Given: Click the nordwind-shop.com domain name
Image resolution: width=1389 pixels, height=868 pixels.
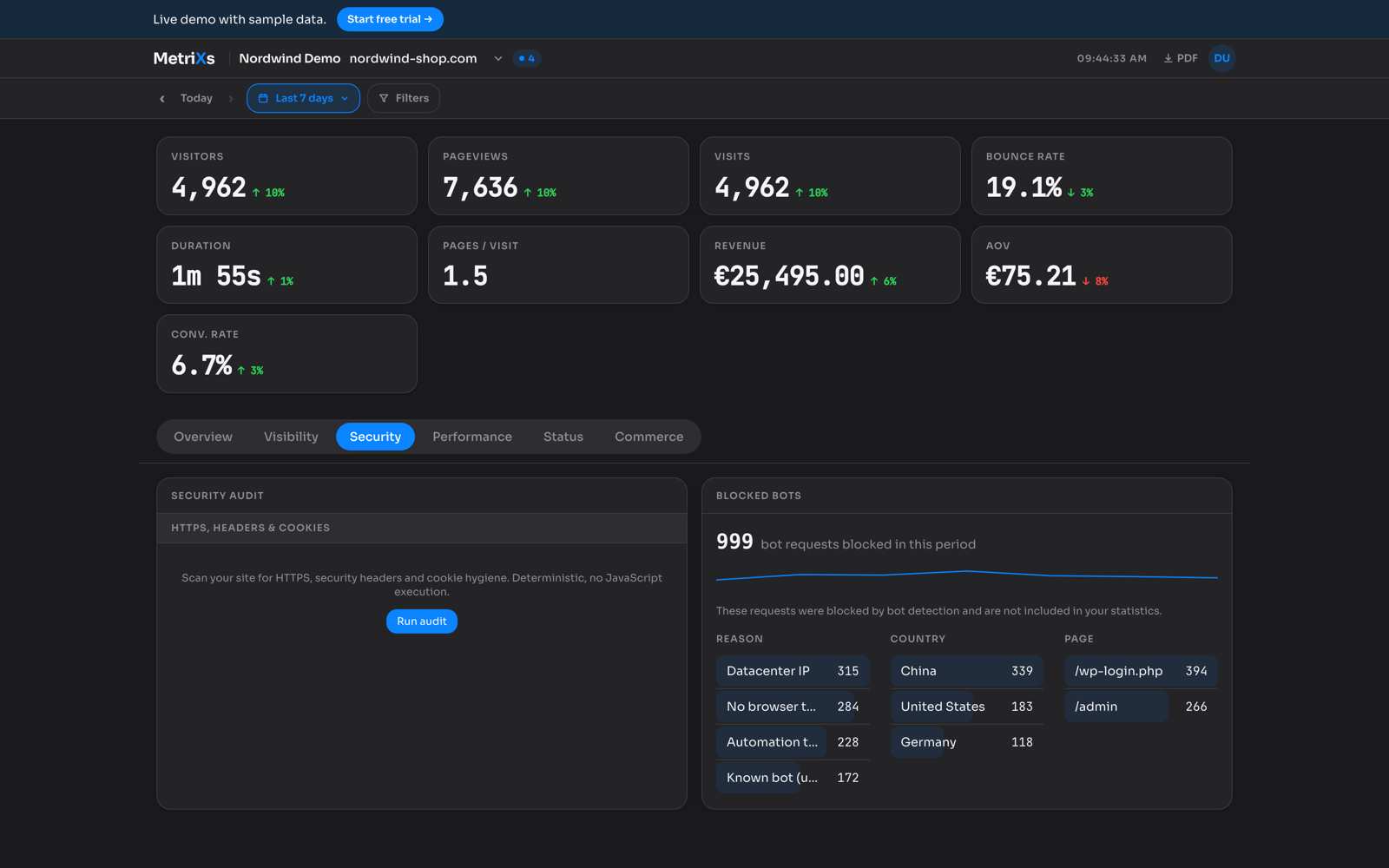Looking at the screenshot, I should (413, 58).
